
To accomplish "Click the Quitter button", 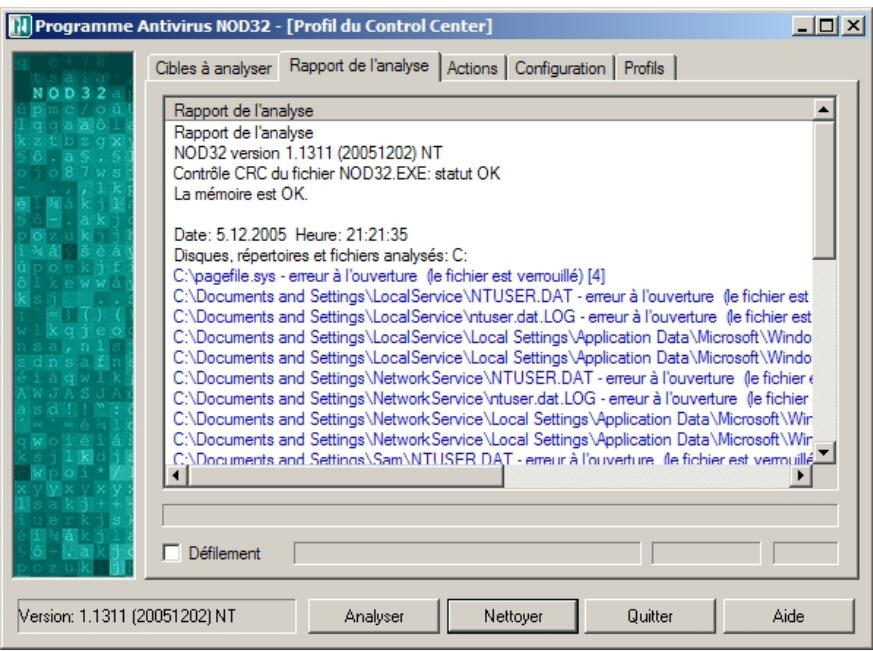I will 650,616.
